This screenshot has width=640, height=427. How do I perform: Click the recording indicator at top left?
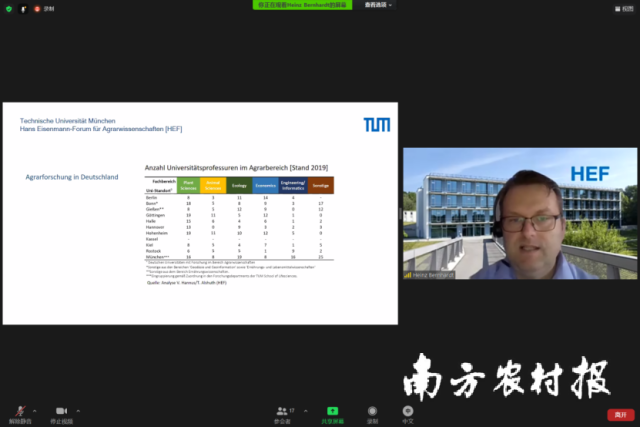[x=41, y=8]
